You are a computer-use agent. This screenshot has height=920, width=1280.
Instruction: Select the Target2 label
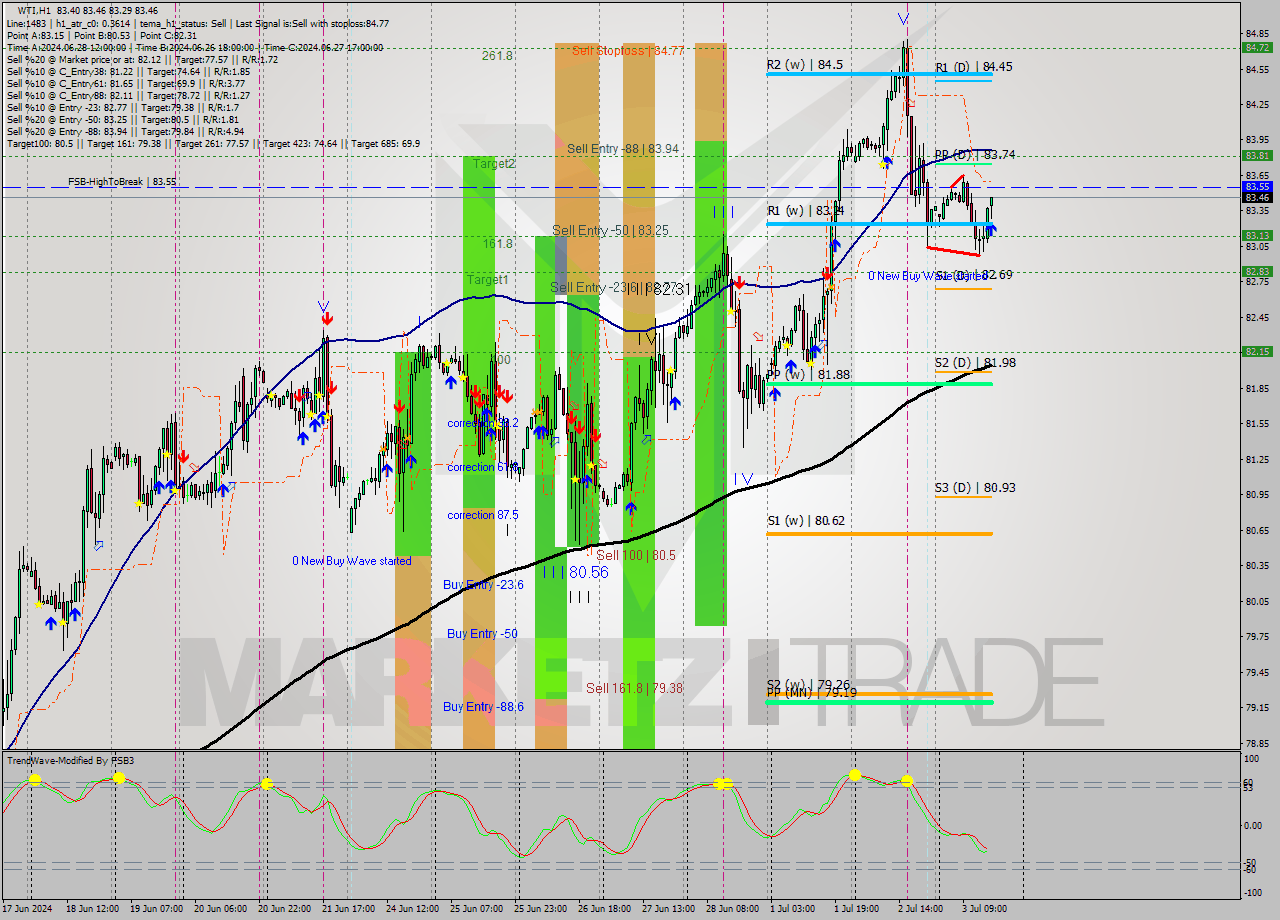point(494,163)
